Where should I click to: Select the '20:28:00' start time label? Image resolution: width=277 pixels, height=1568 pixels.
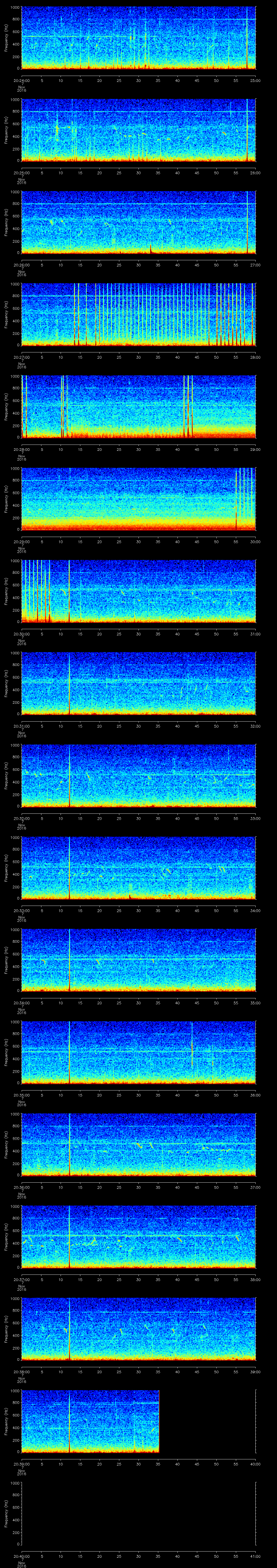click(x=21, y=449)
